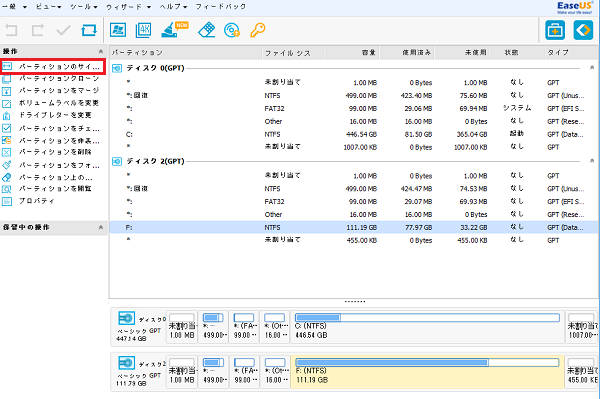The width and height of the screenshot is (600, 399).
Task: Collapse the 操作 panel section
Action: click(101, 51)
